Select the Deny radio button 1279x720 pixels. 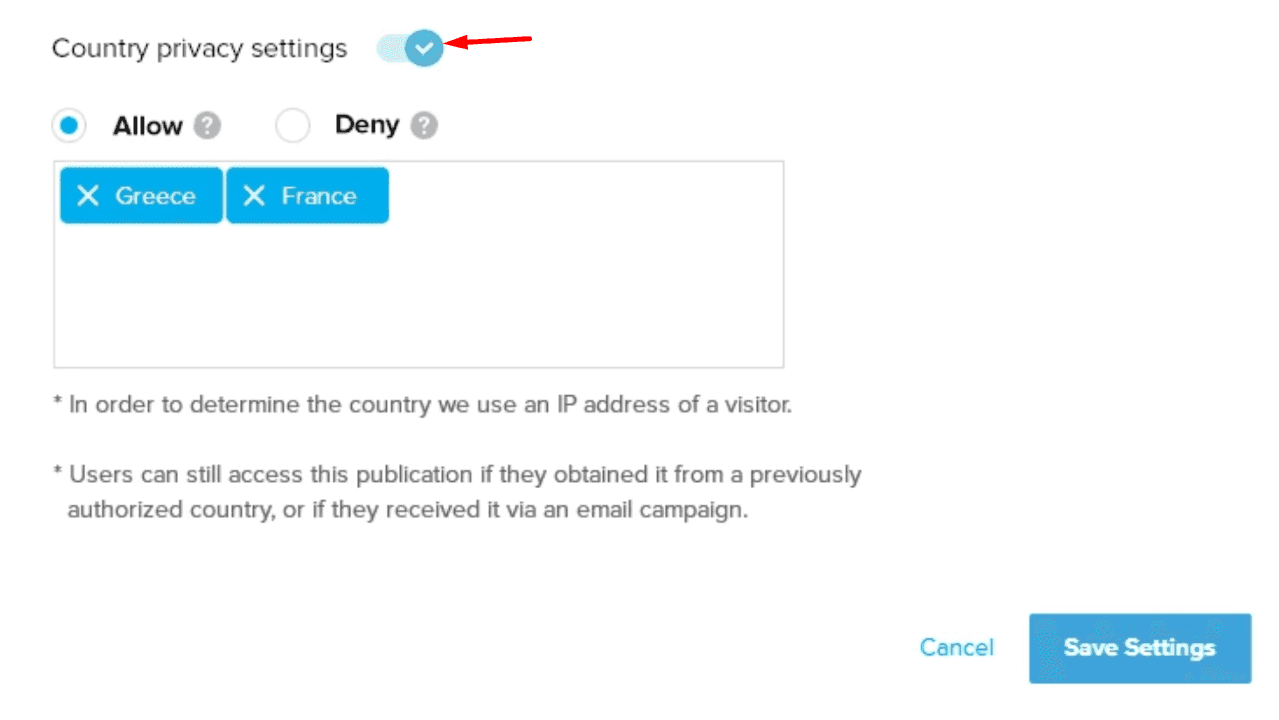pyautogui.click(x=293, y=126)
